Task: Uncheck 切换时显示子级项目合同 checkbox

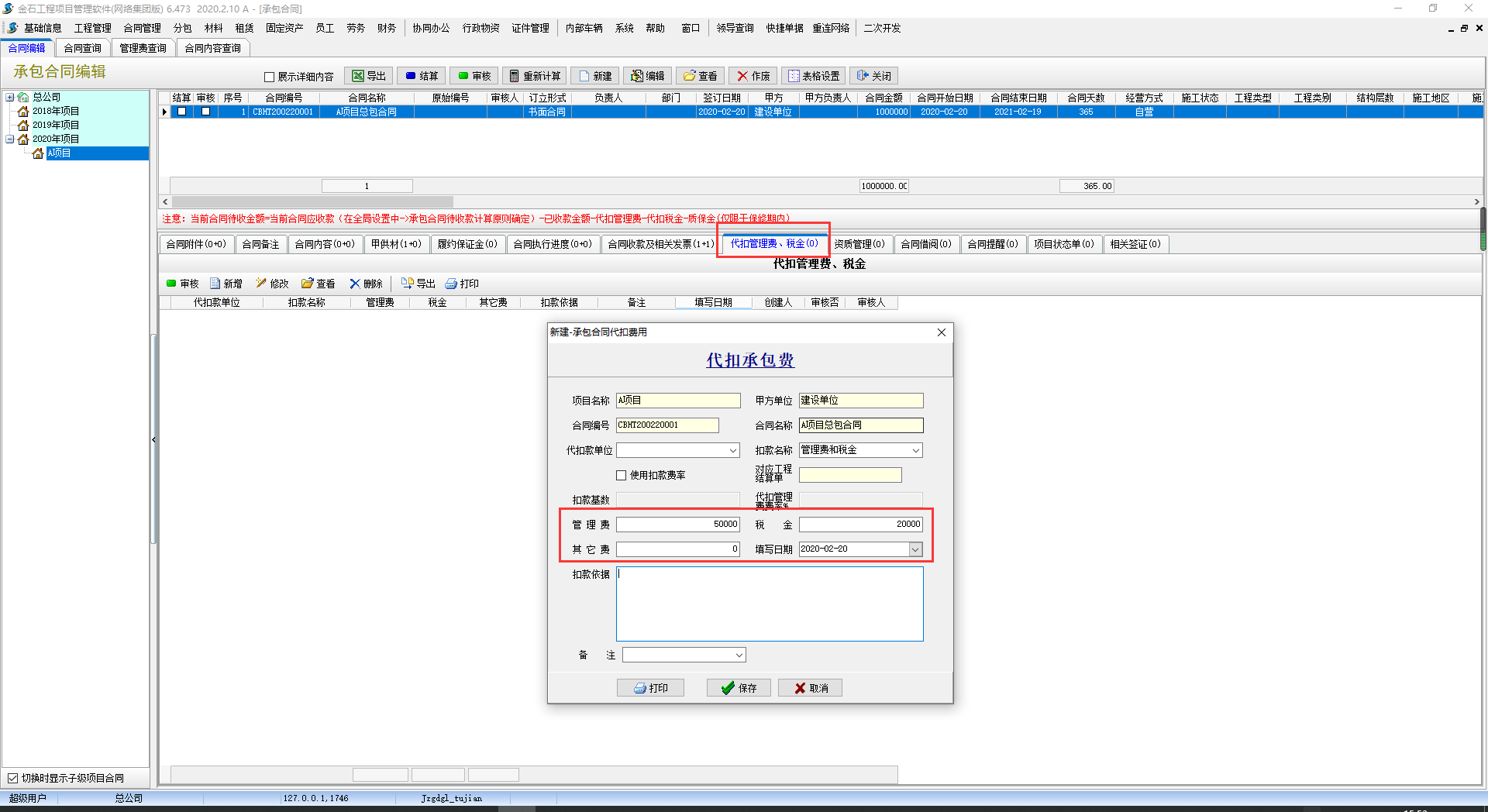Action: pos(13,778)
